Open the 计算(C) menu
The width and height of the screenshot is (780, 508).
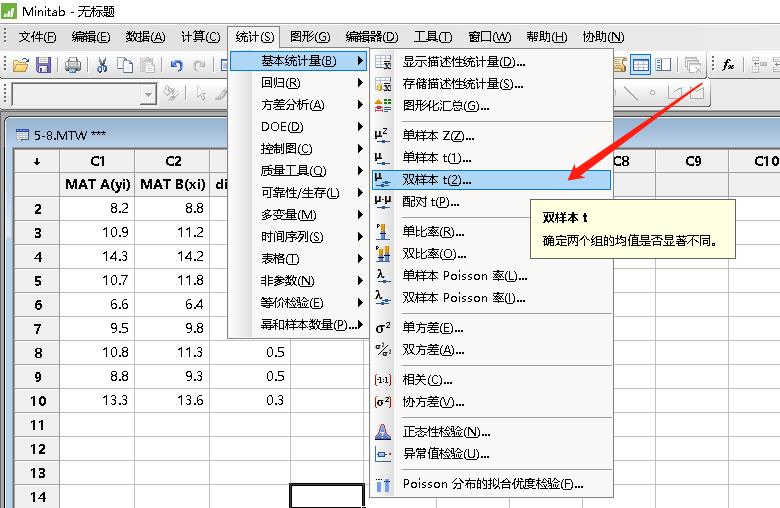[200, 37]
